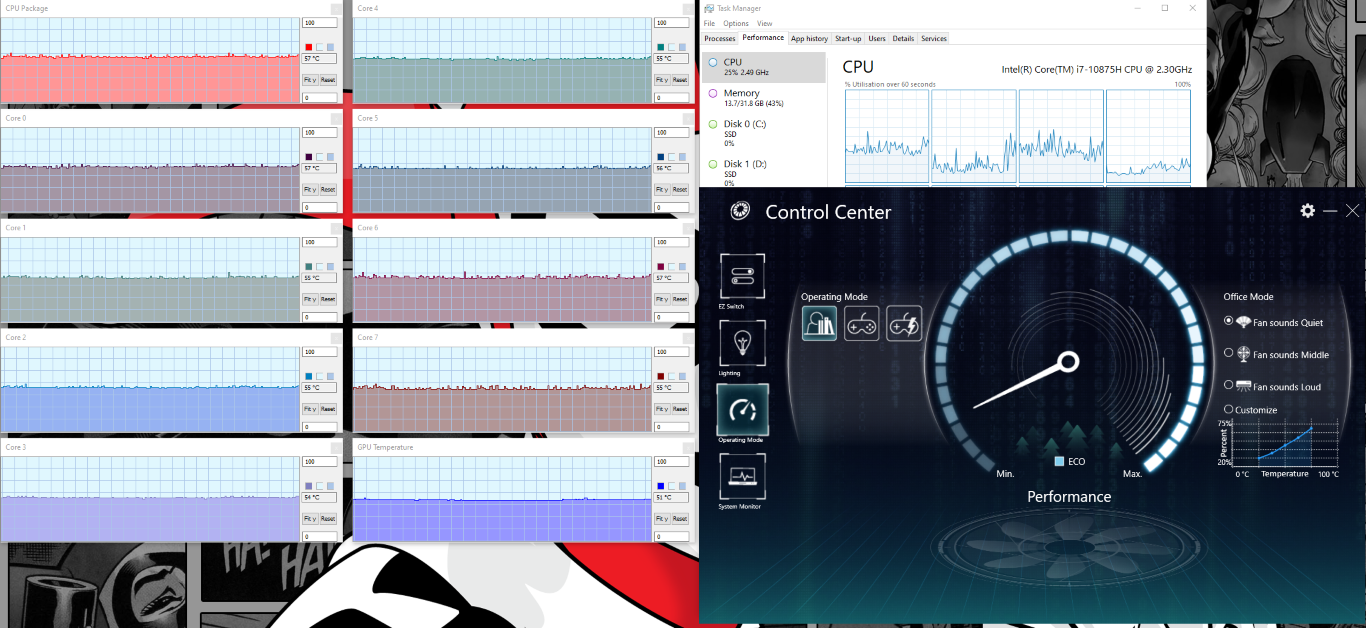1366x628 pixels.
Task: Select Operating Mode gauge icon in sidebar
Action: pyautogui.click(x=742, y=409)
